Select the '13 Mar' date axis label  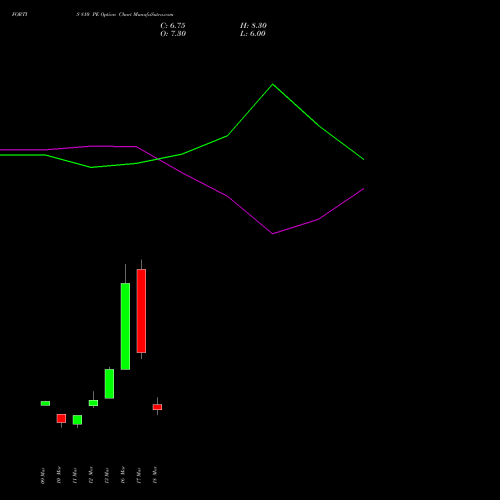pyautogui.click(x=107, y=475)
